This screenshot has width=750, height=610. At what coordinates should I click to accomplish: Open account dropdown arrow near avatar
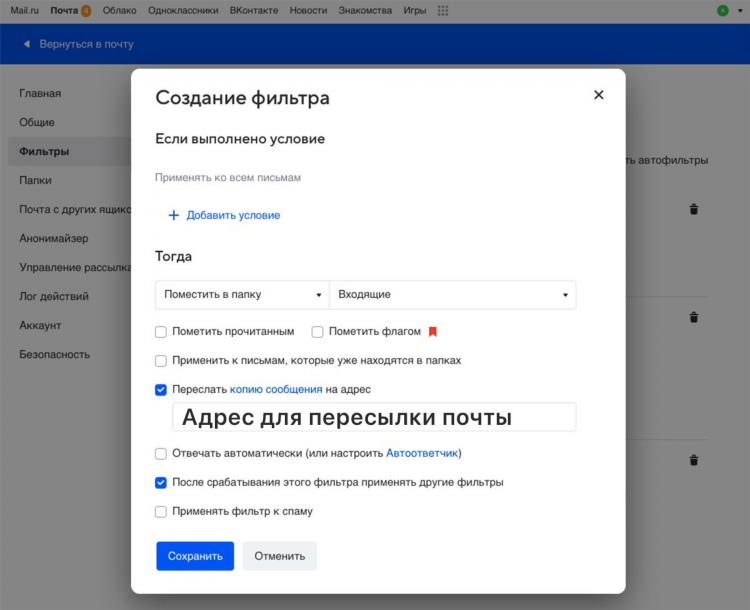click(x=740, y=11)
